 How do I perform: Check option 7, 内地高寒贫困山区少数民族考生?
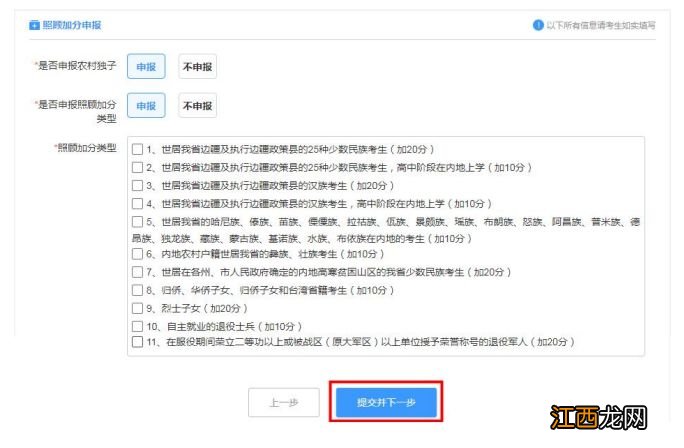(137, 272)
